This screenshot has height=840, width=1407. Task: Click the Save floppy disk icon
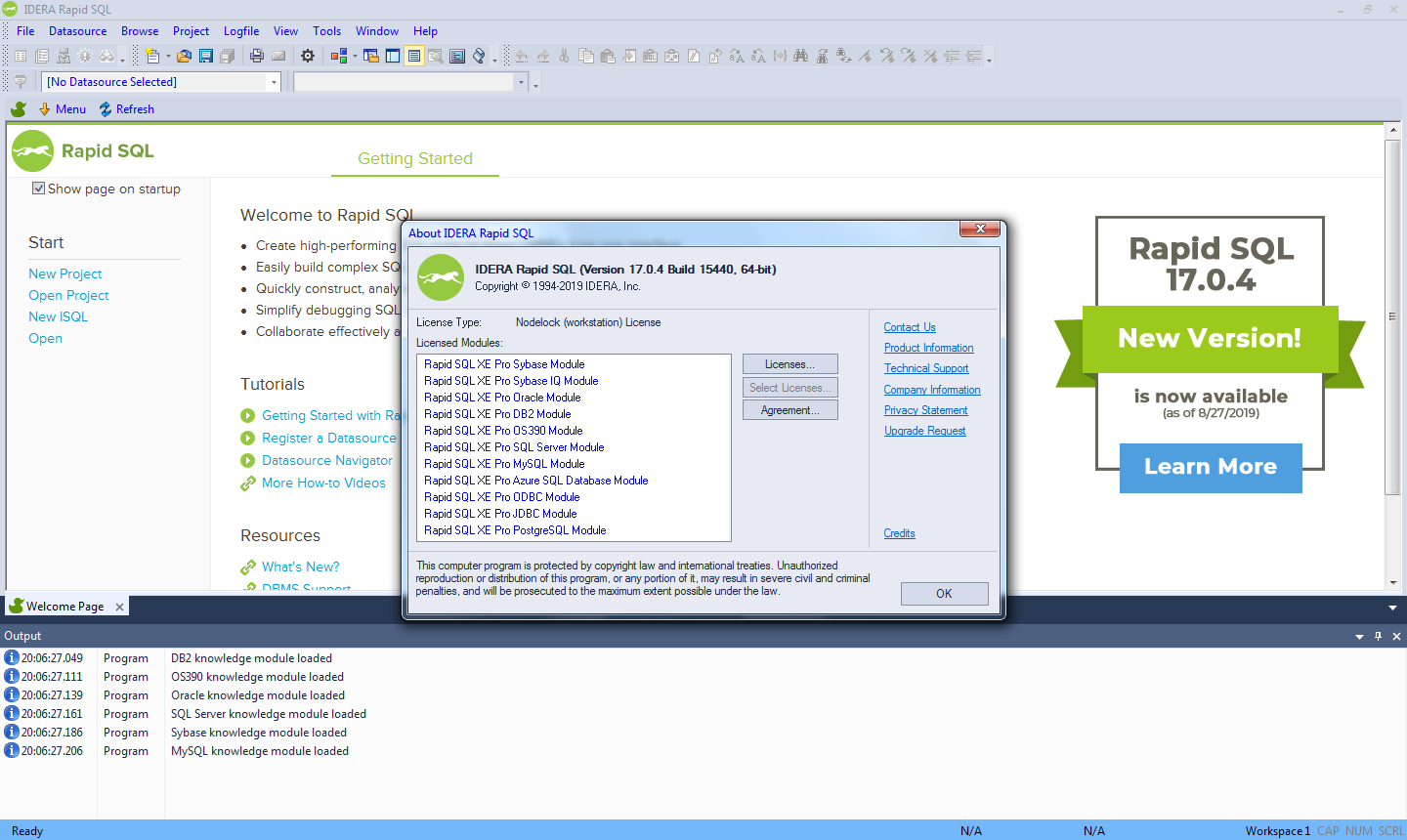206,56
